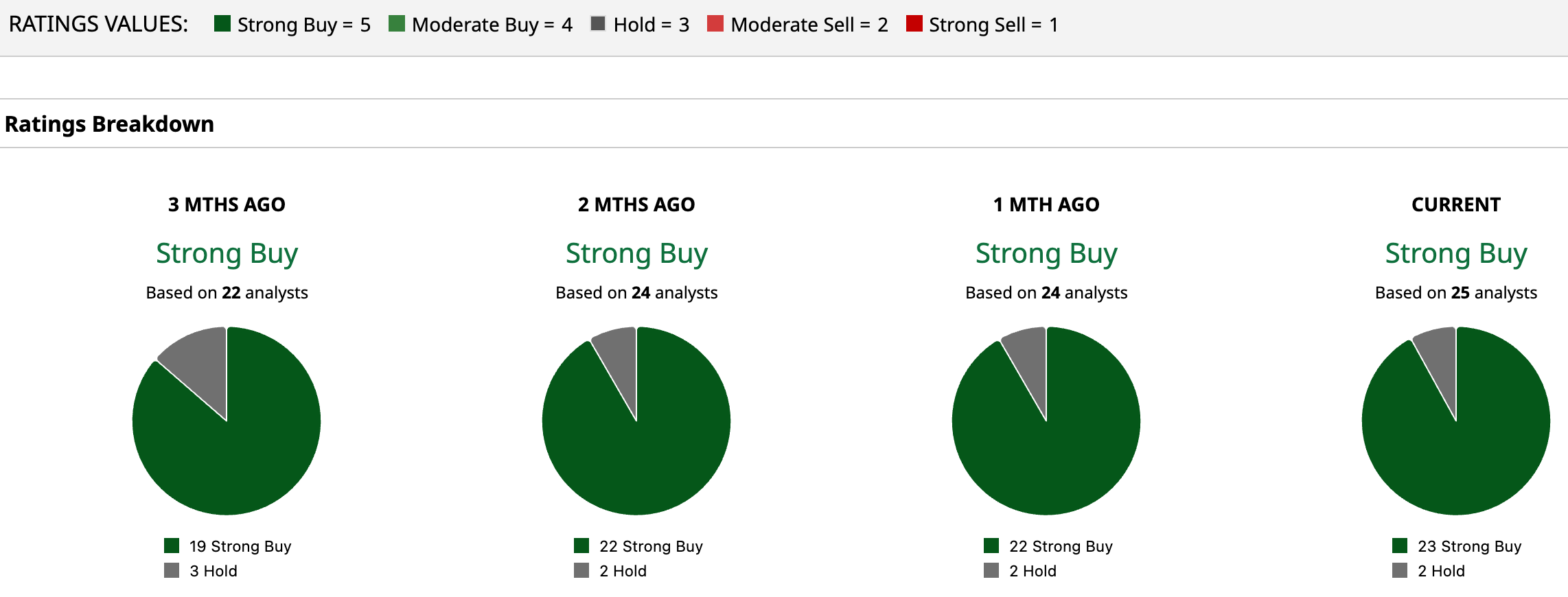Click the Ratings Breakdown heading

point(109,124)
